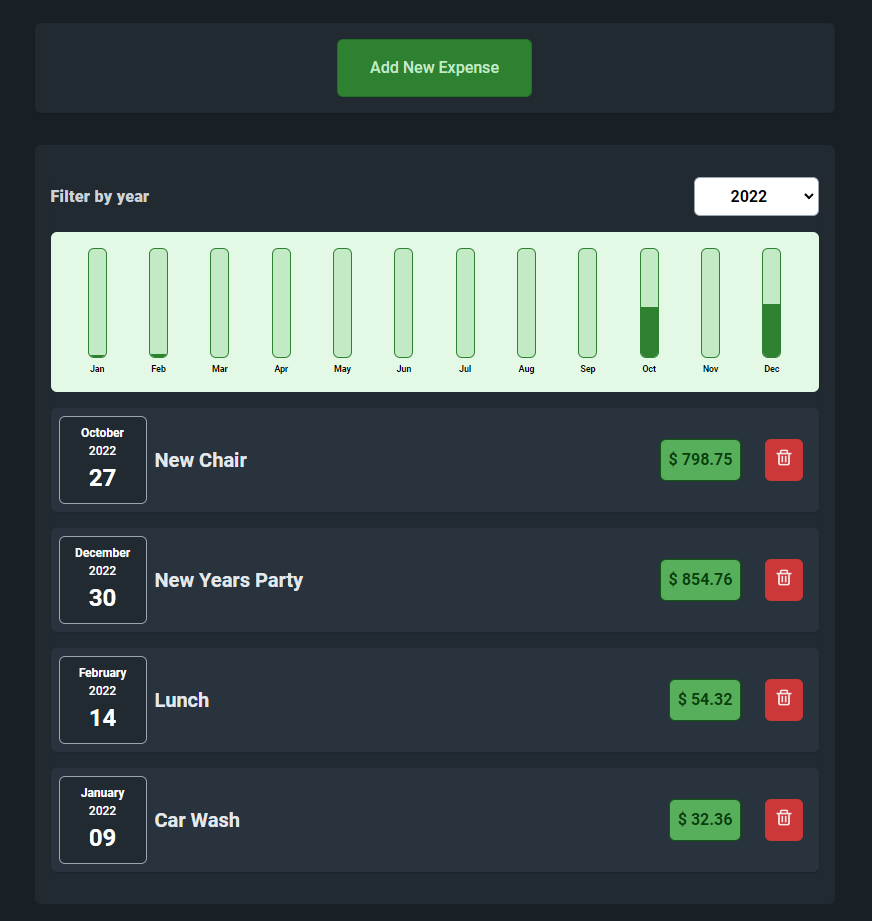Click the Add New Expense button
The image size is (872, 921).
tap(434, 68)
